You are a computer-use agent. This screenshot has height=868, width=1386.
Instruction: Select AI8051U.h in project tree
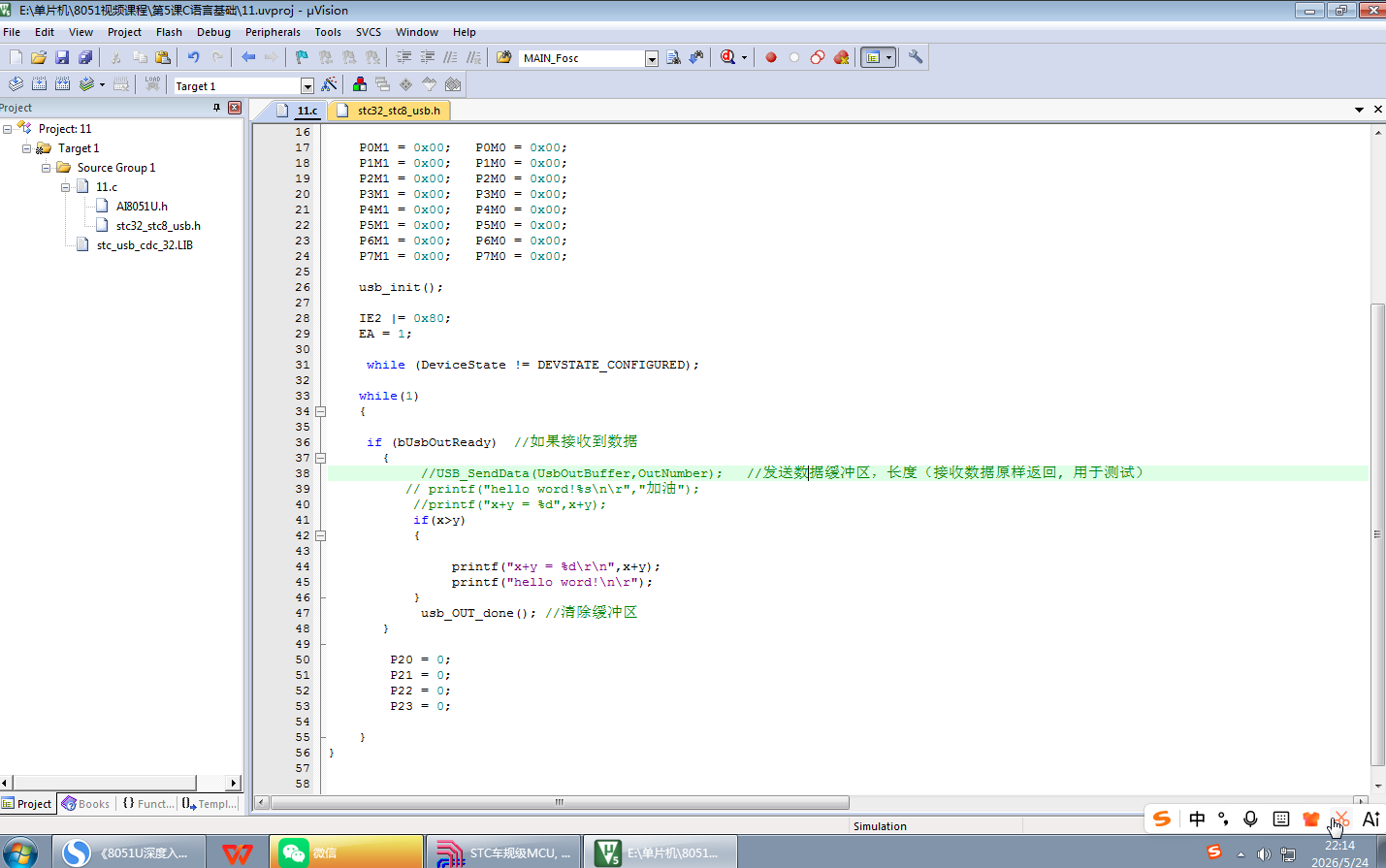142,207
